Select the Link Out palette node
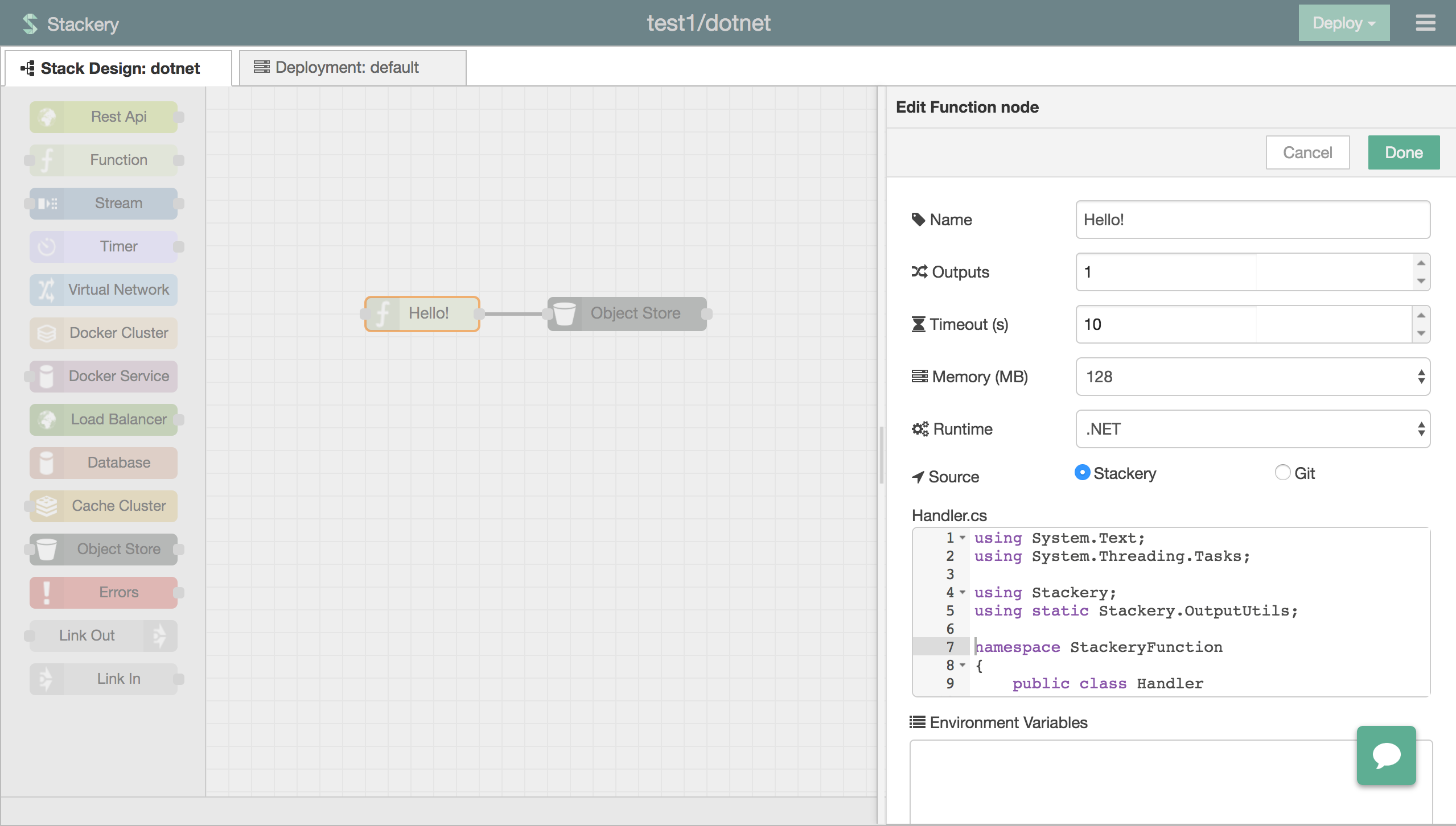This screenshot has width=1456, height=826. click(x=104, y=635)
